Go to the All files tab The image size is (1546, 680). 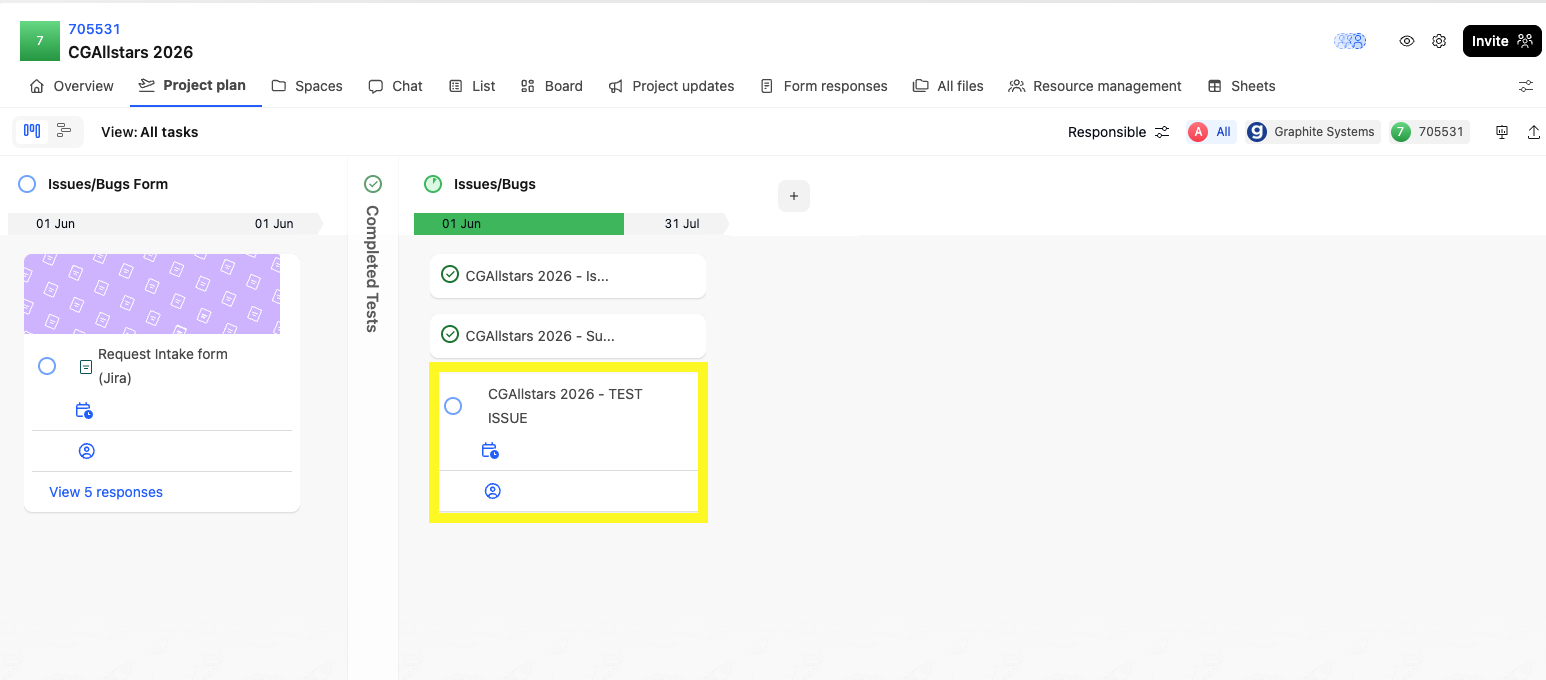pos(948,86)
